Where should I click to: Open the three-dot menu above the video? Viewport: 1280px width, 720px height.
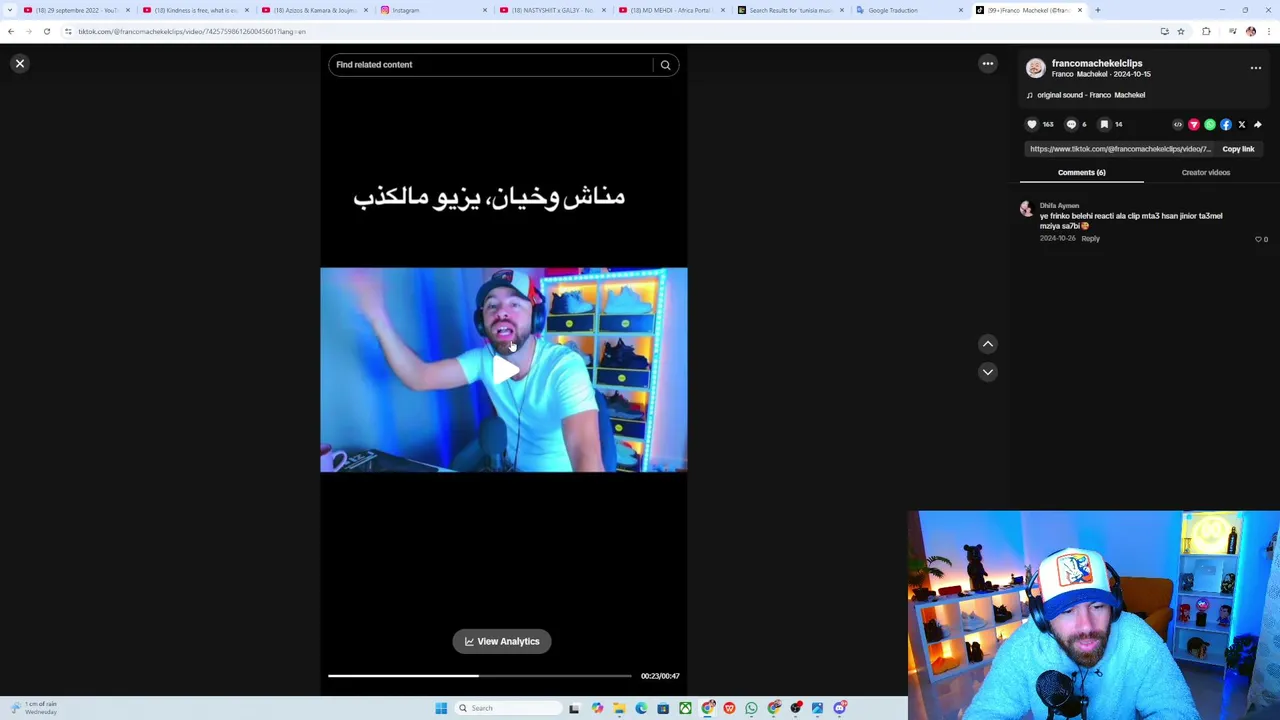pyautogui.click(x=988, y=64)
